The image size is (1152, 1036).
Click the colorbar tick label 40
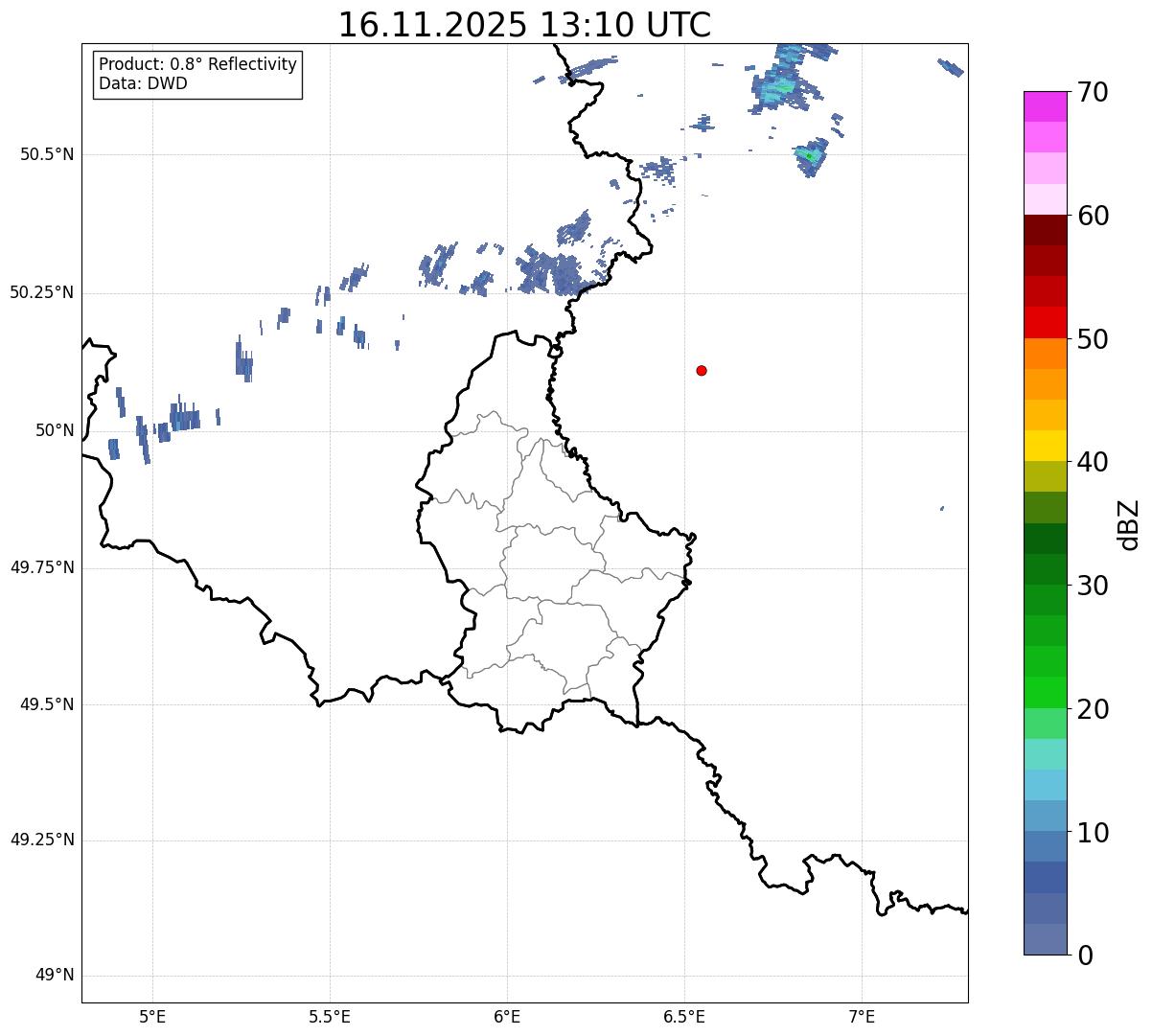click(1093, 462)
